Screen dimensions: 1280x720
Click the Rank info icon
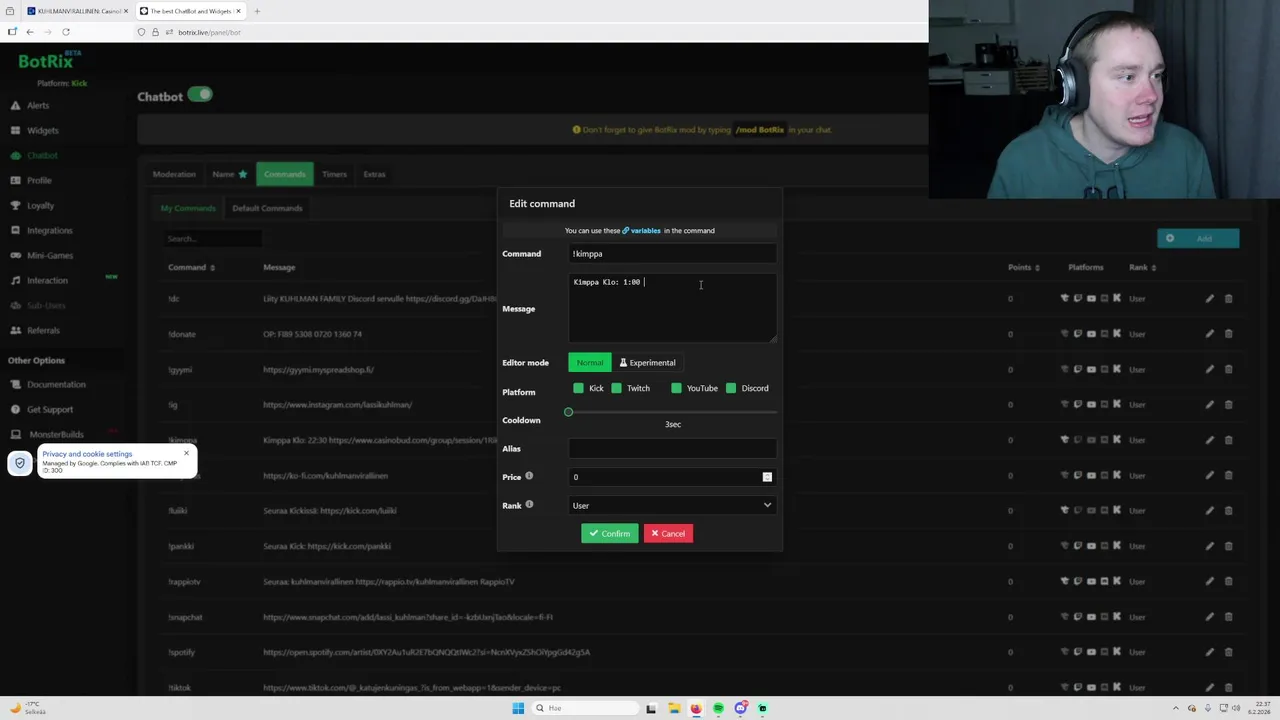529,504
